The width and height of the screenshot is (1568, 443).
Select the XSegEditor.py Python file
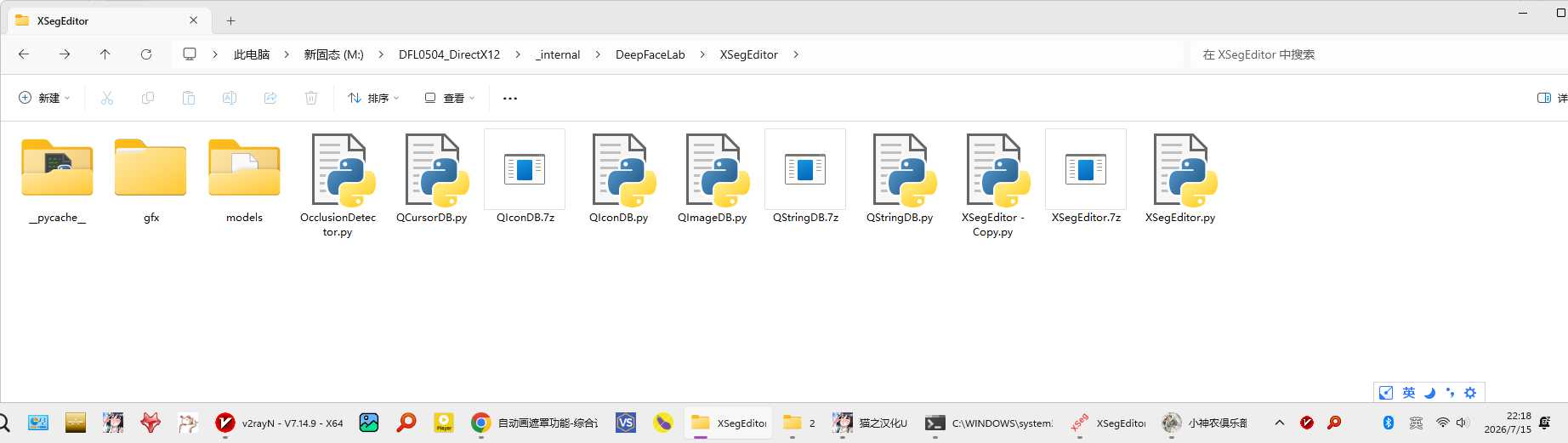pos(1180,179)
